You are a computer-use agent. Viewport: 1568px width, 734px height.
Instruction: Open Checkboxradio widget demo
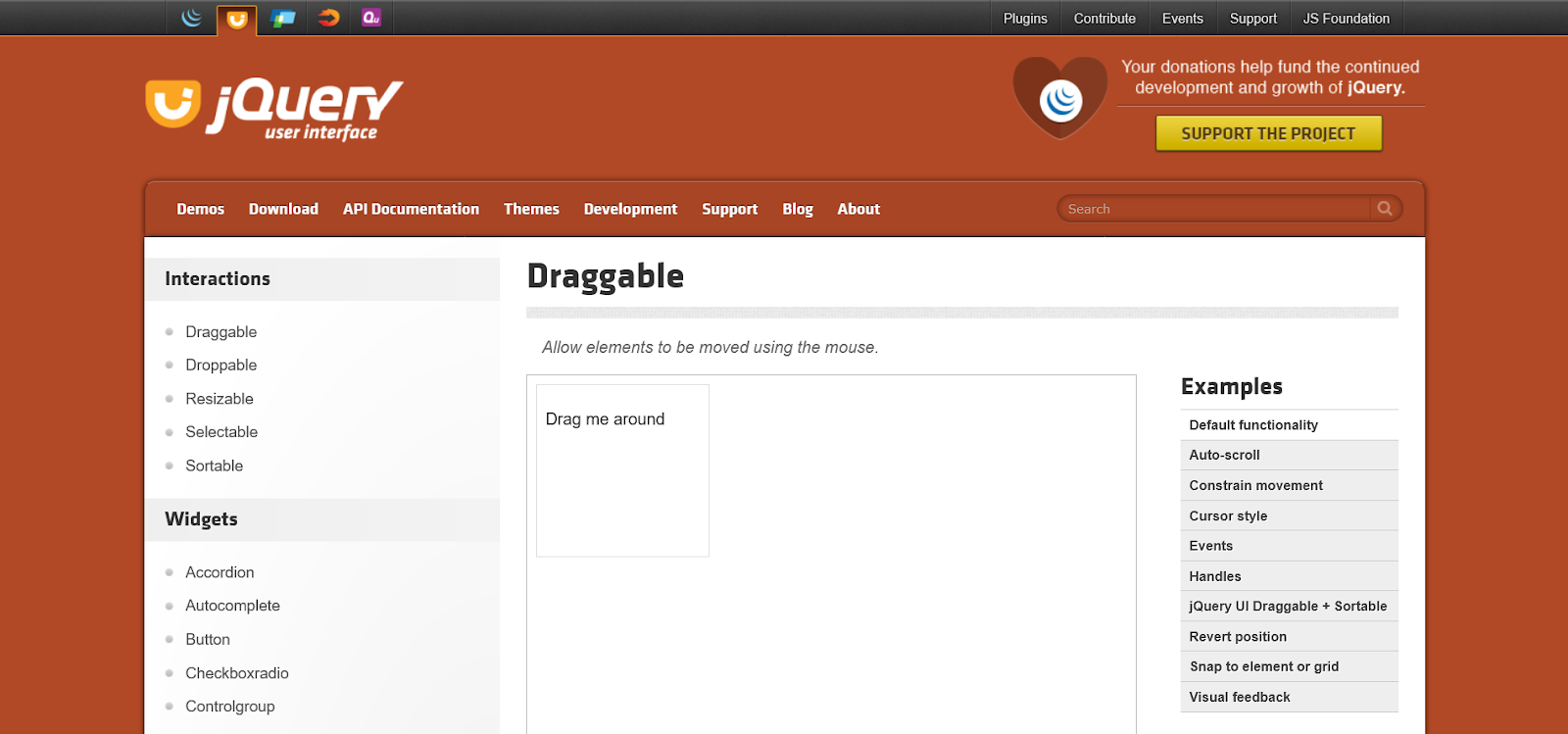237,673
